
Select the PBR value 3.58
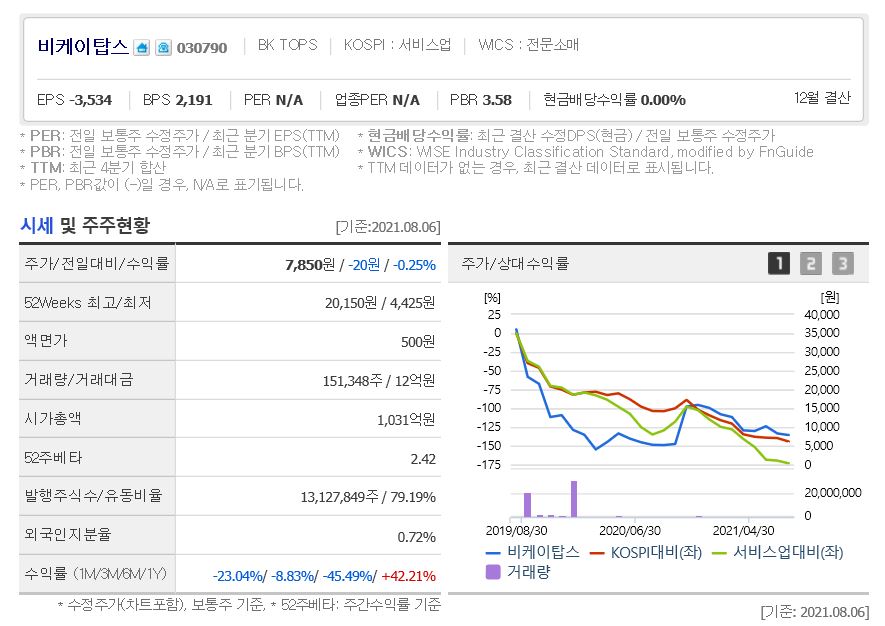(496, 100)
